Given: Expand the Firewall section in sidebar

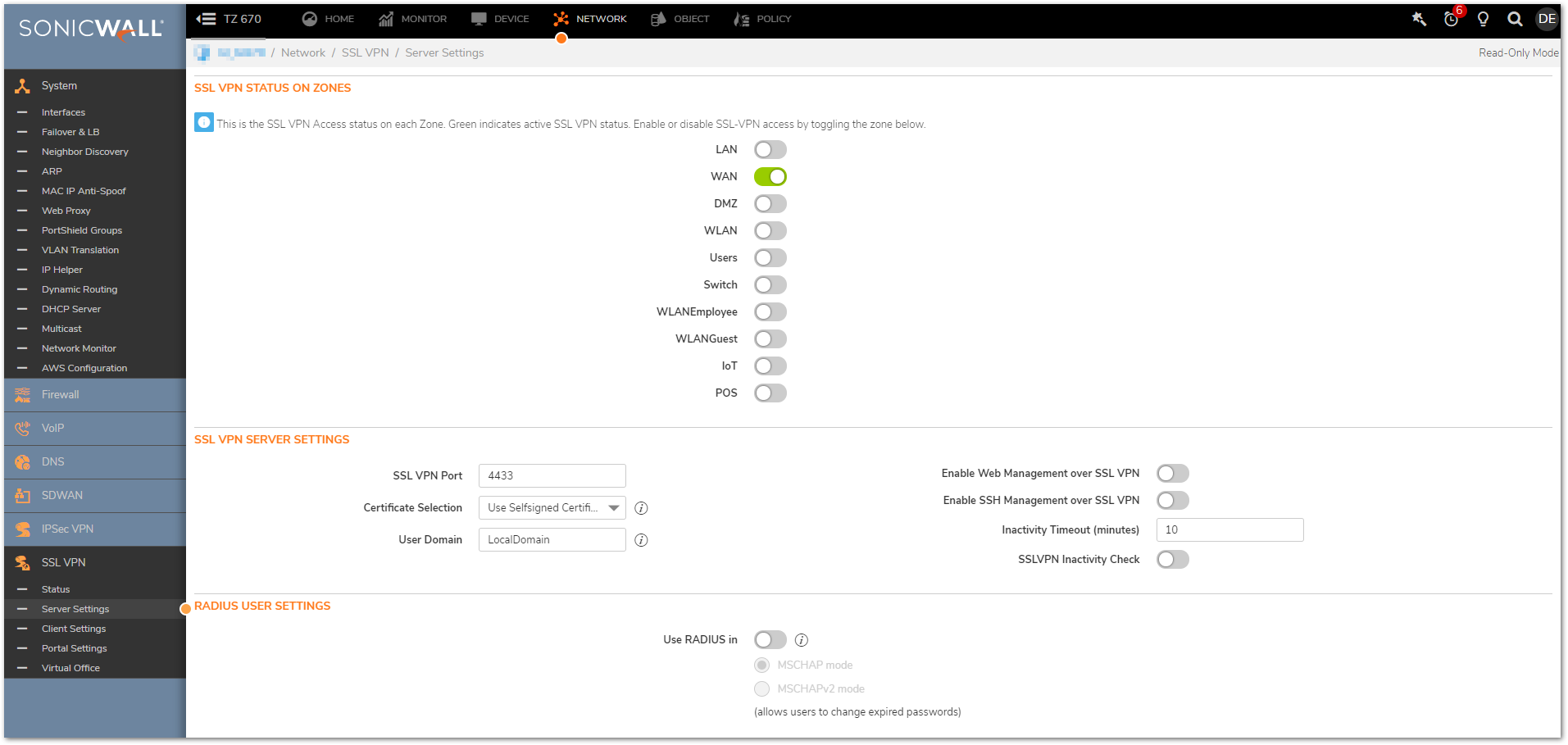Looking at the screenshot, I should pyautogui.click(x=61, y=395).
